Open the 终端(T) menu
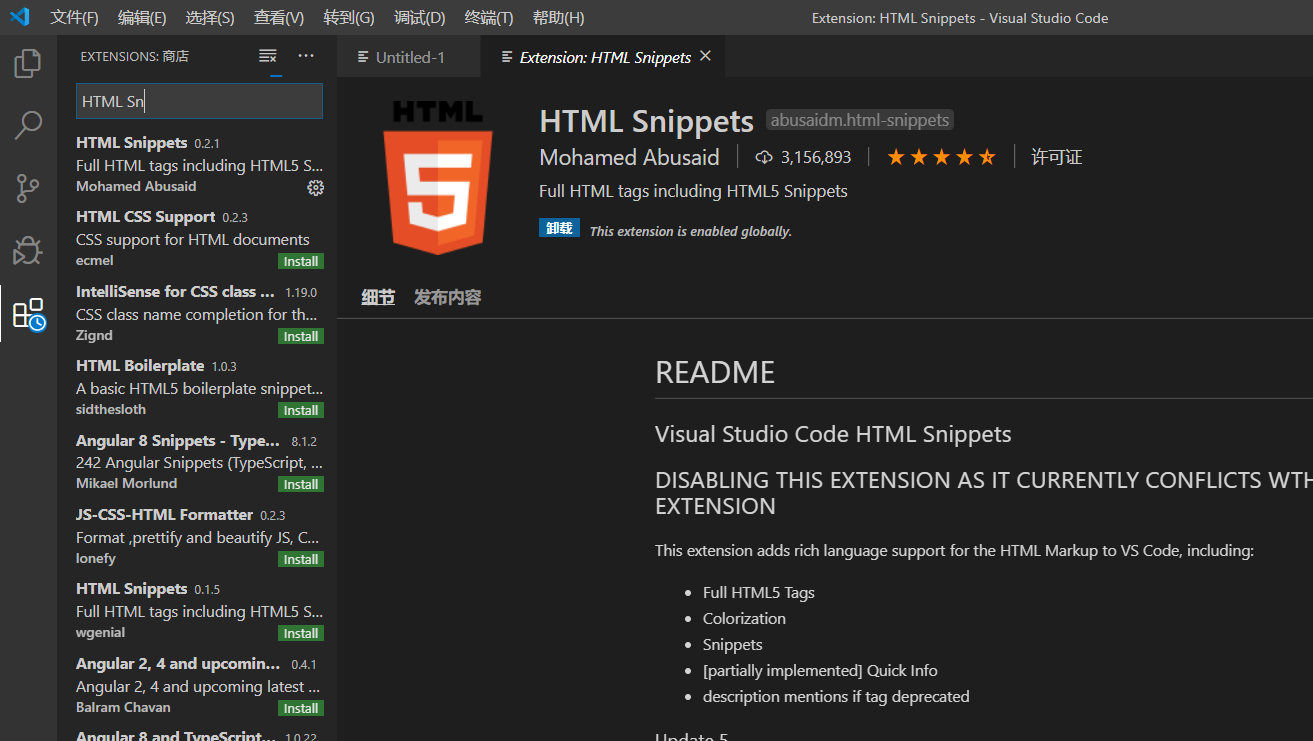Screen dimensions: 1313x741 pyautogui.click(x=489, y=18)
